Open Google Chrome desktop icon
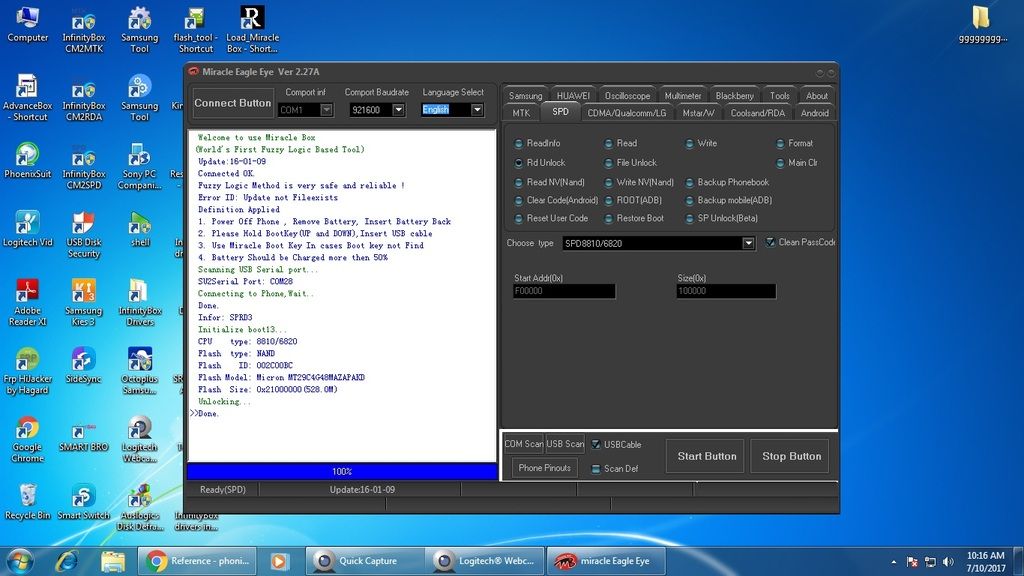 (27, 440)
